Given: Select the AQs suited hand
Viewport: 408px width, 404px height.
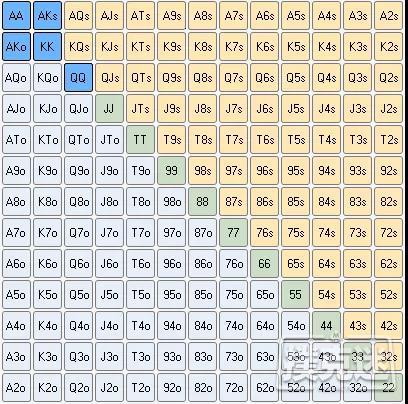Looking at the screenshot, I should tap(79, 16).
